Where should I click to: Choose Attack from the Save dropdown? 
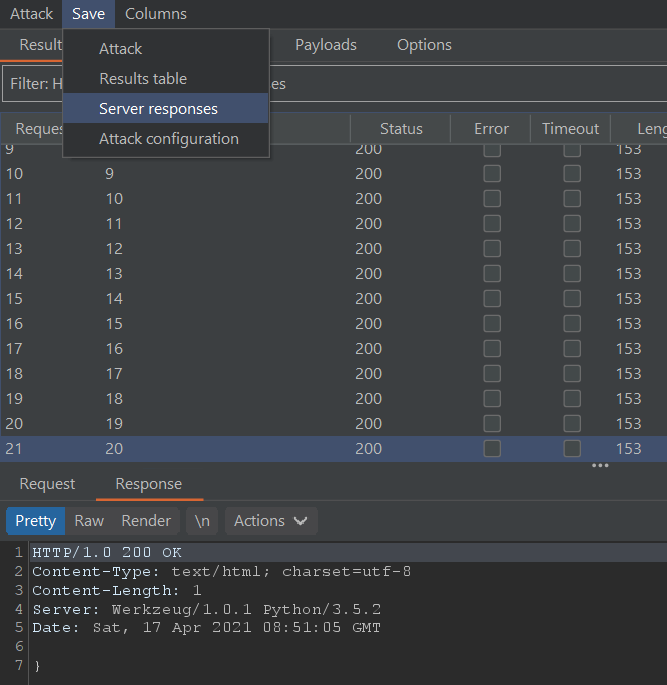pos(166,48)
